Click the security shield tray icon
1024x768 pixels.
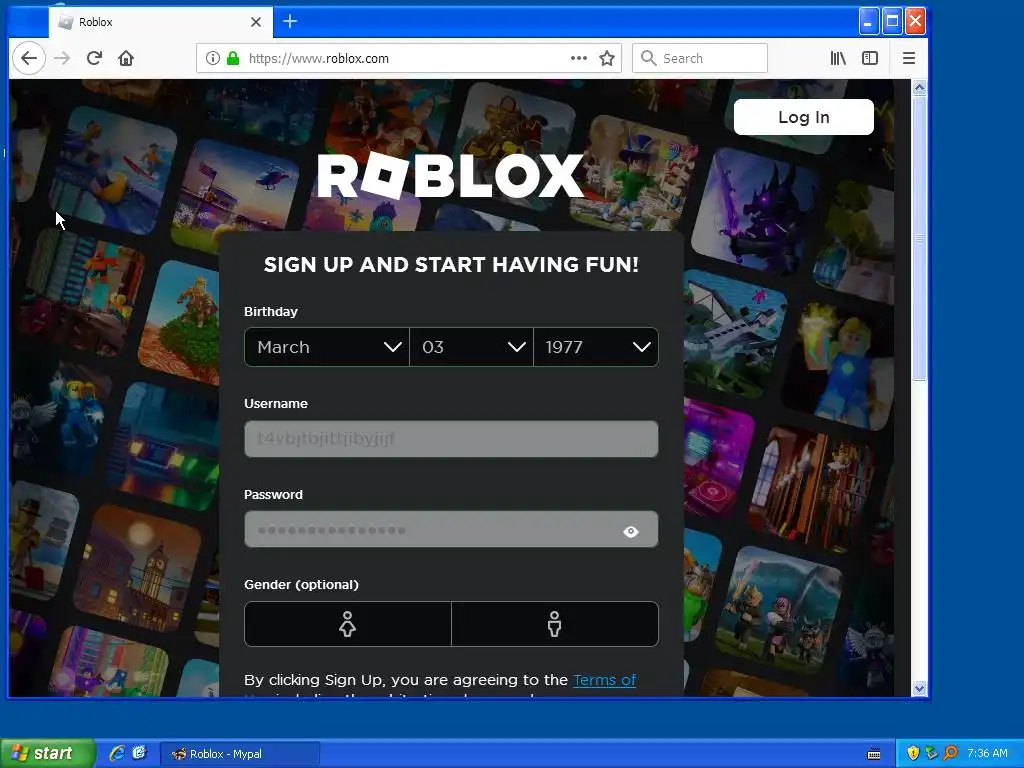pos(913,754)
